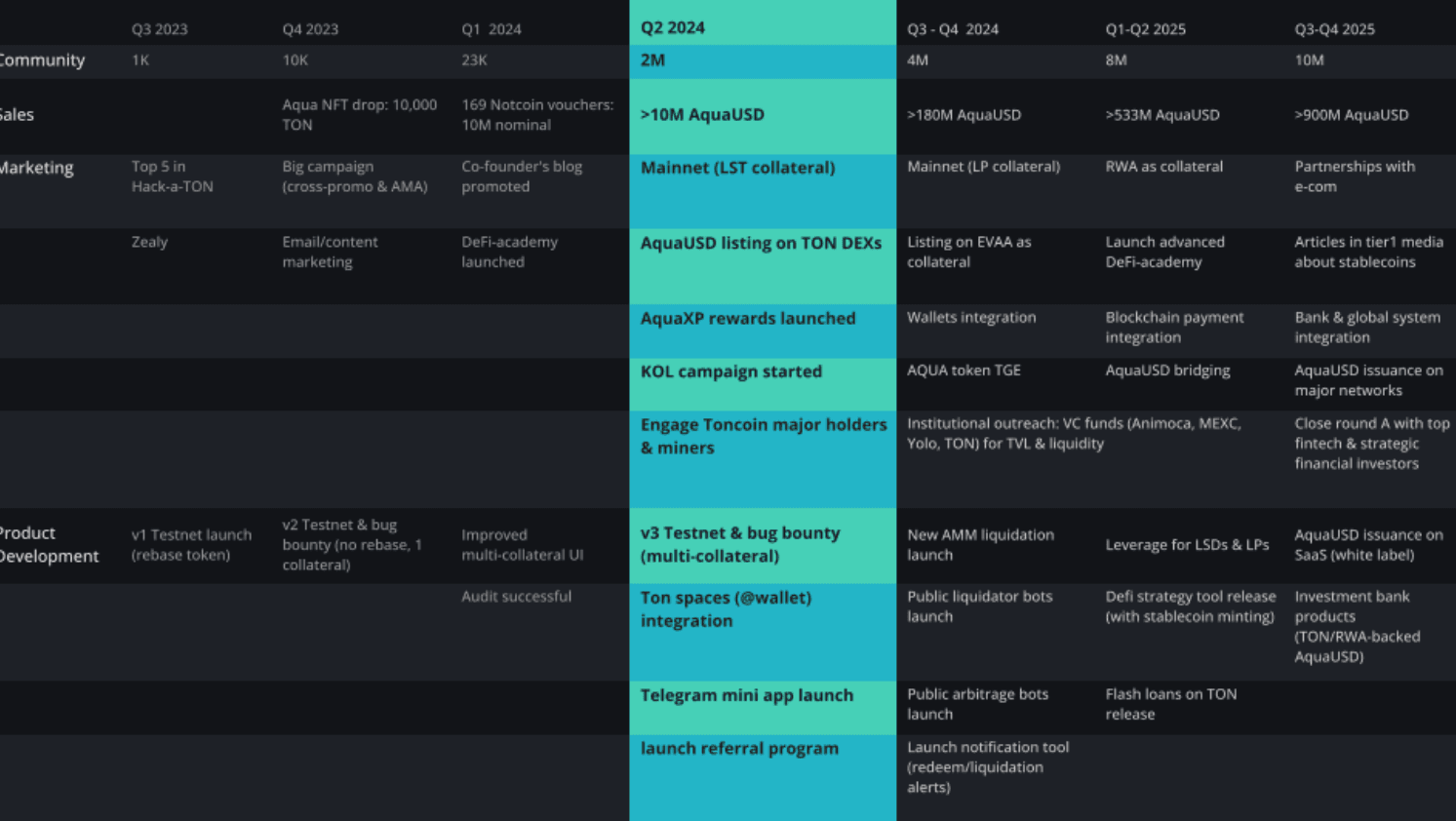This screenshot has width=1456, height=821.
Task: Click 'Public liquidator bots launch' cell
Action: pos(979,606)
